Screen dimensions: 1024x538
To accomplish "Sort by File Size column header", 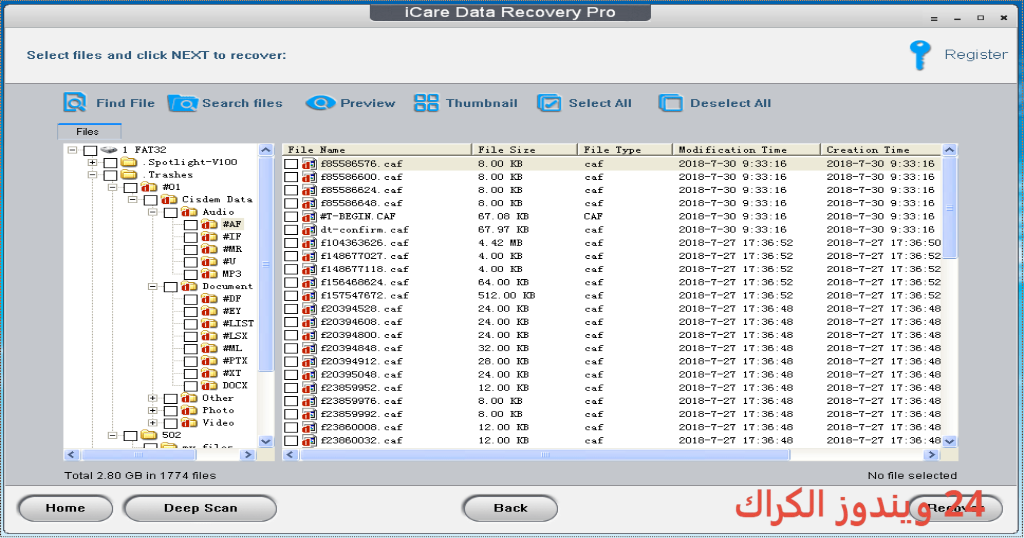I will [524, 150].
